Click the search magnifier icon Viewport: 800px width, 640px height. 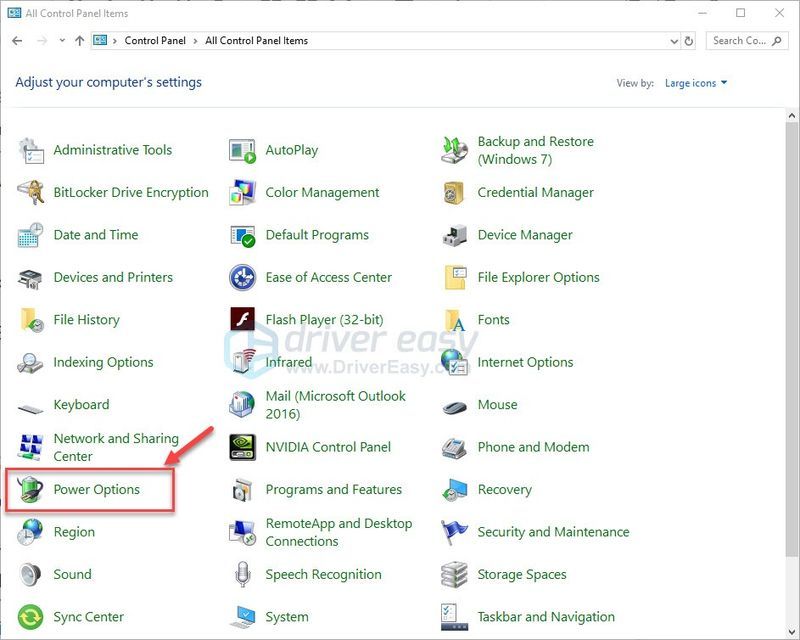[x=777, y=41]
